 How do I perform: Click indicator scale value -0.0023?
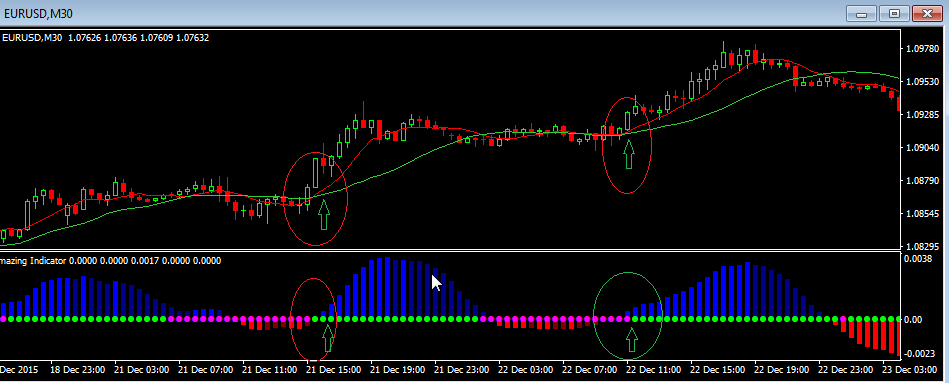(919, 353)
